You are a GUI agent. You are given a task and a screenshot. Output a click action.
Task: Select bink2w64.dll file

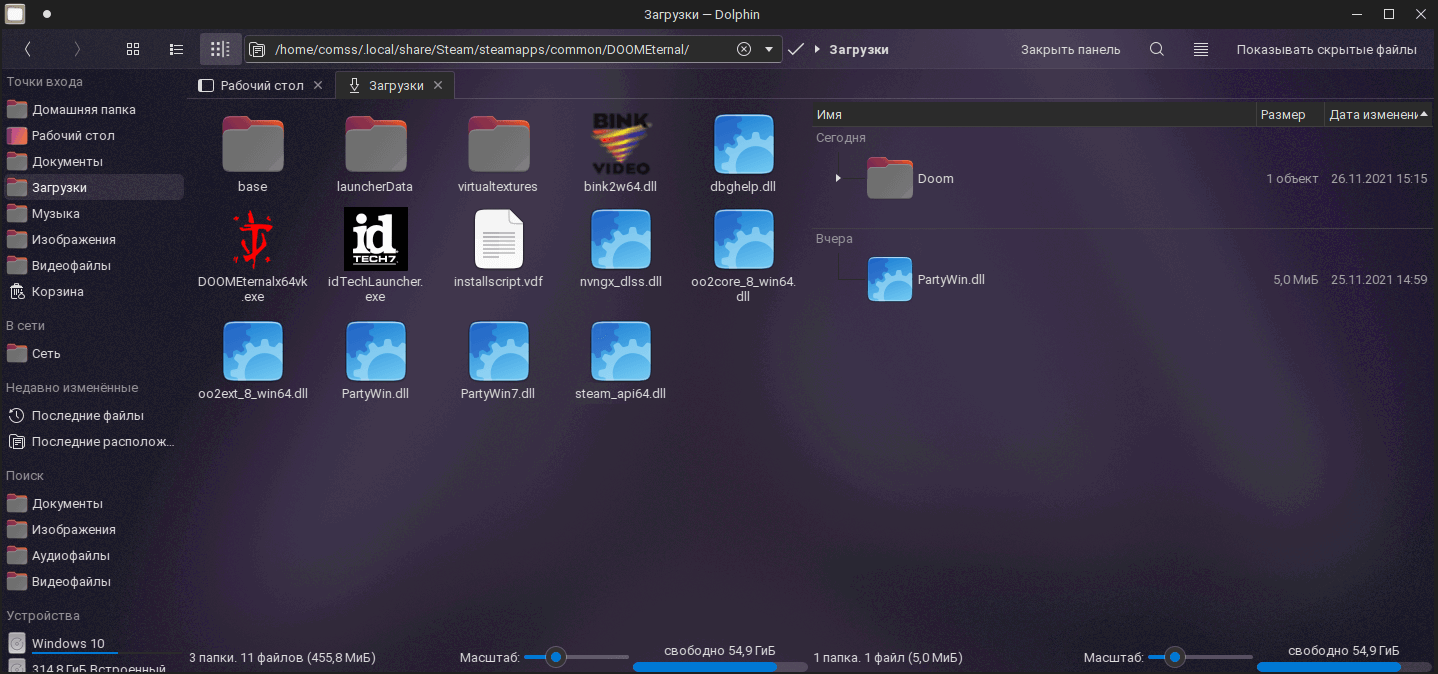(x=621, y=154)
